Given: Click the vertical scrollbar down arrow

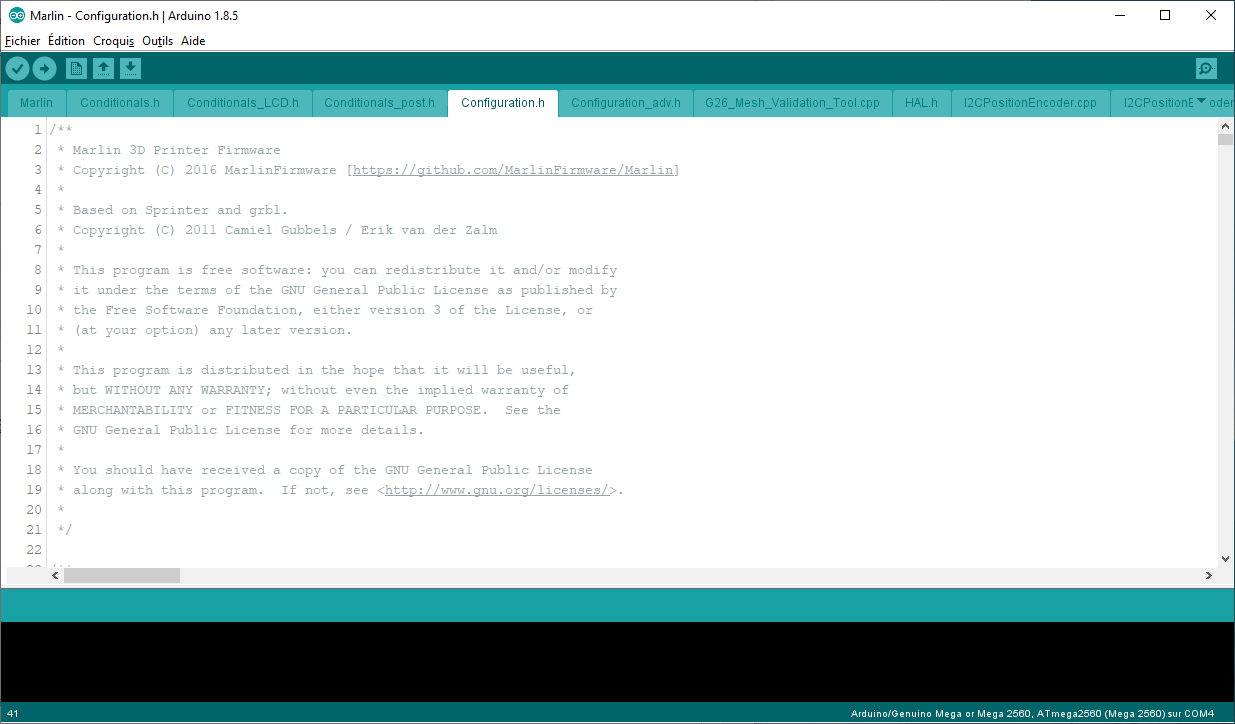Looking at the screenshot, I should click(x=1225, y=558).
